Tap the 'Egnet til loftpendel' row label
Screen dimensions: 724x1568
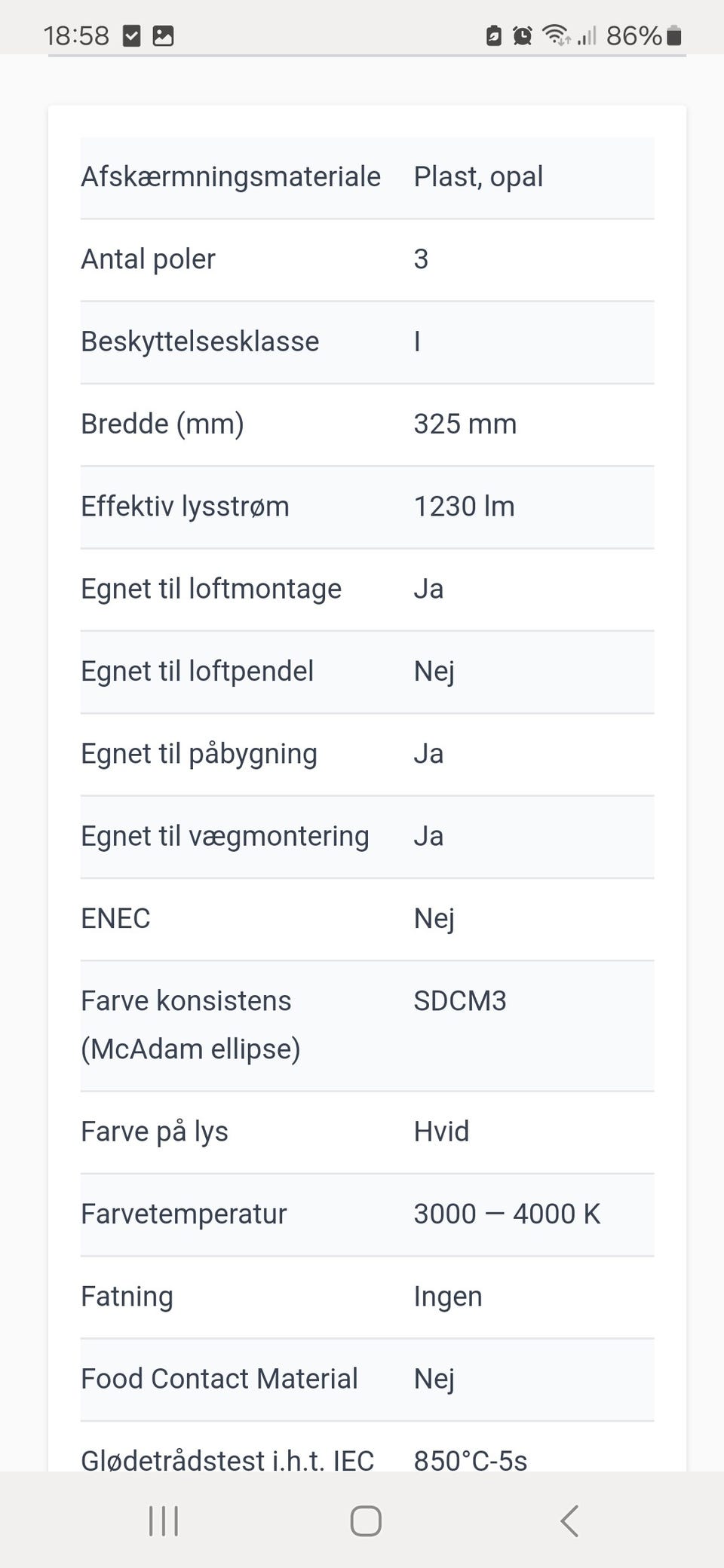(197, 671)
